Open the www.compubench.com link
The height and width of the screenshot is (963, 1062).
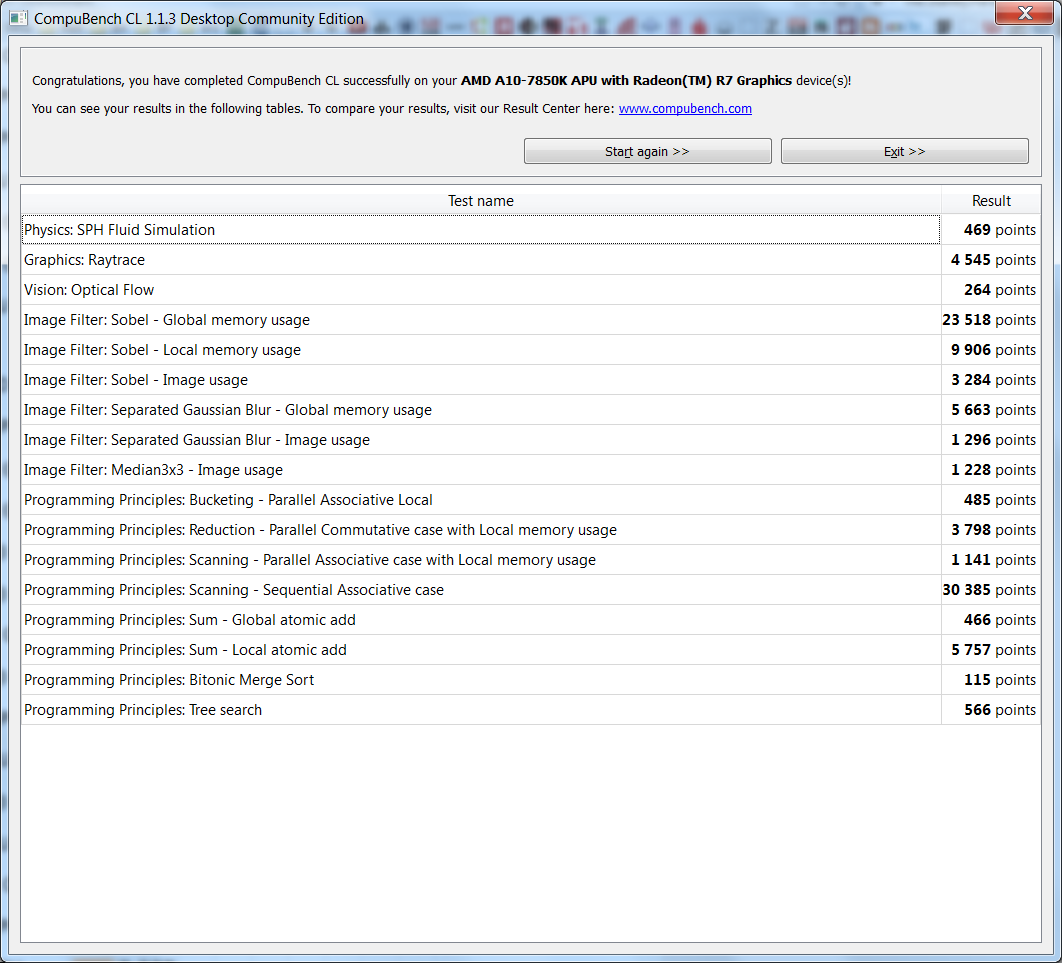point(685,108)
